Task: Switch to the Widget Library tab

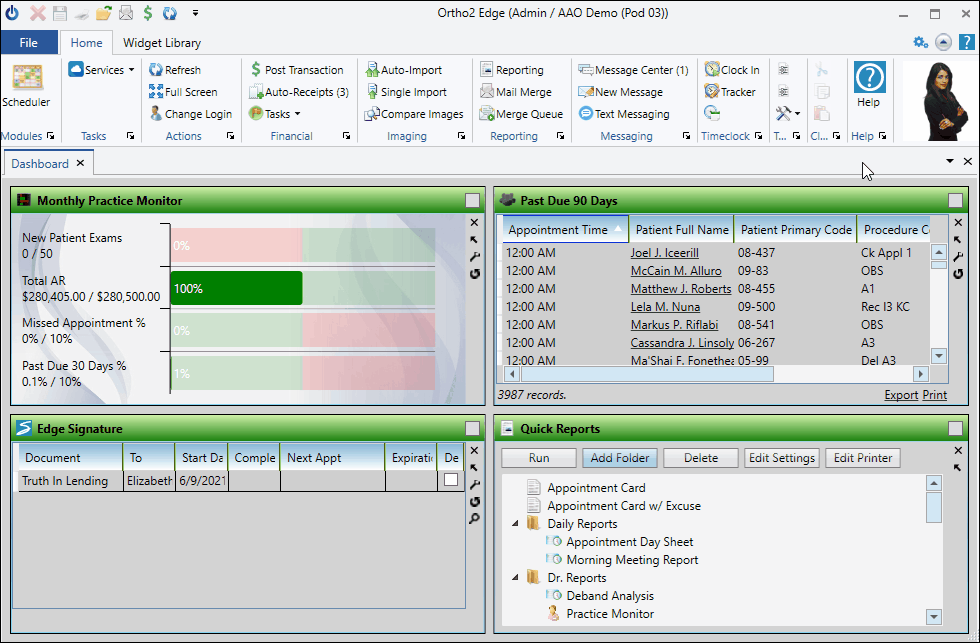Action: pos(161,43)
